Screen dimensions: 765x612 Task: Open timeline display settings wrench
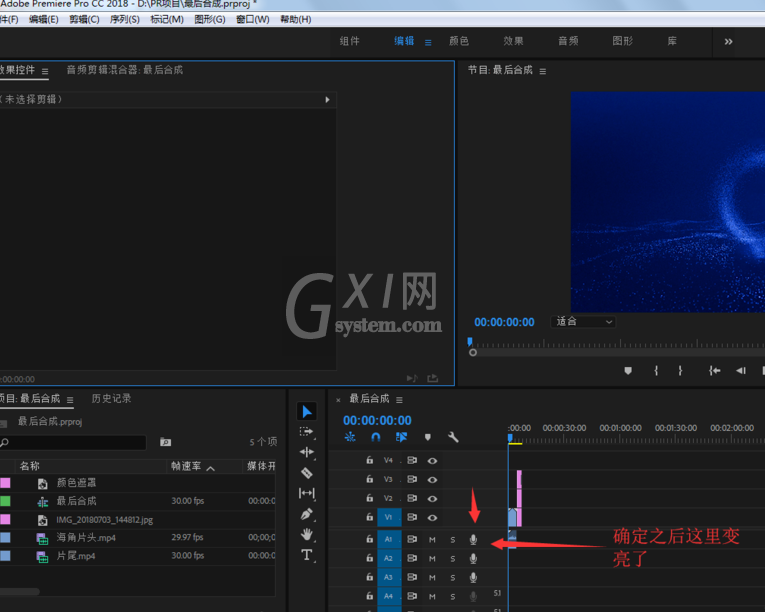453,437
